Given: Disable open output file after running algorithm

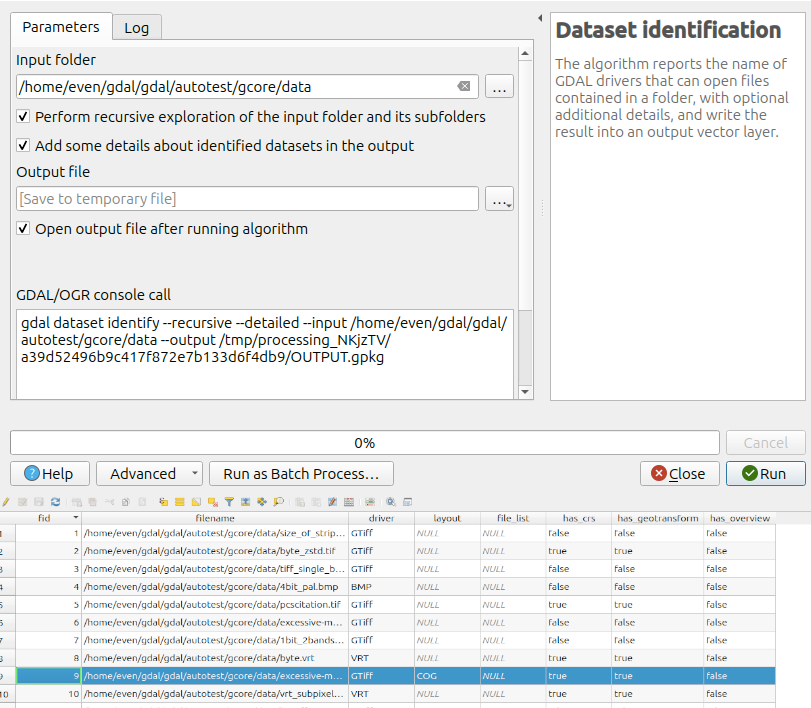Looking at the screenshot, I should click(24, 229).
